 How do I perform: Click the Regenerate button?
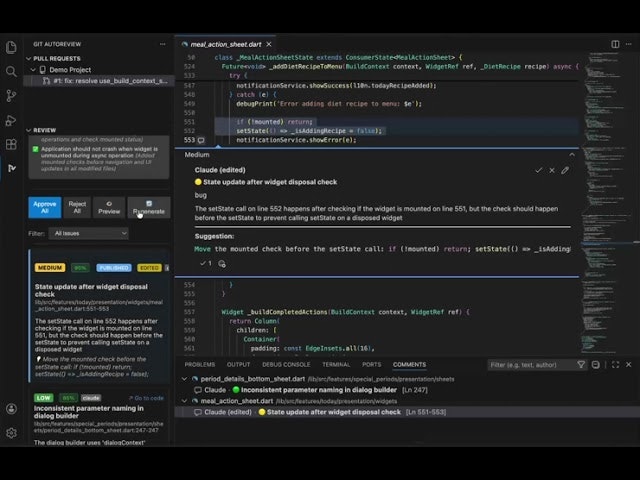click(149, 207)
